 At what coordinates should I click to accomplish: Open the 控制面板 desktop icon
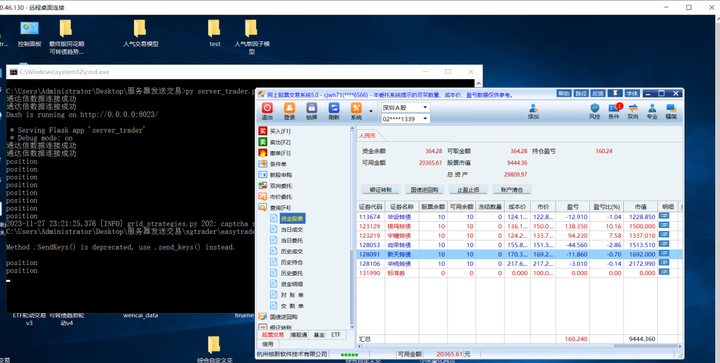click(x=29, y=34)
